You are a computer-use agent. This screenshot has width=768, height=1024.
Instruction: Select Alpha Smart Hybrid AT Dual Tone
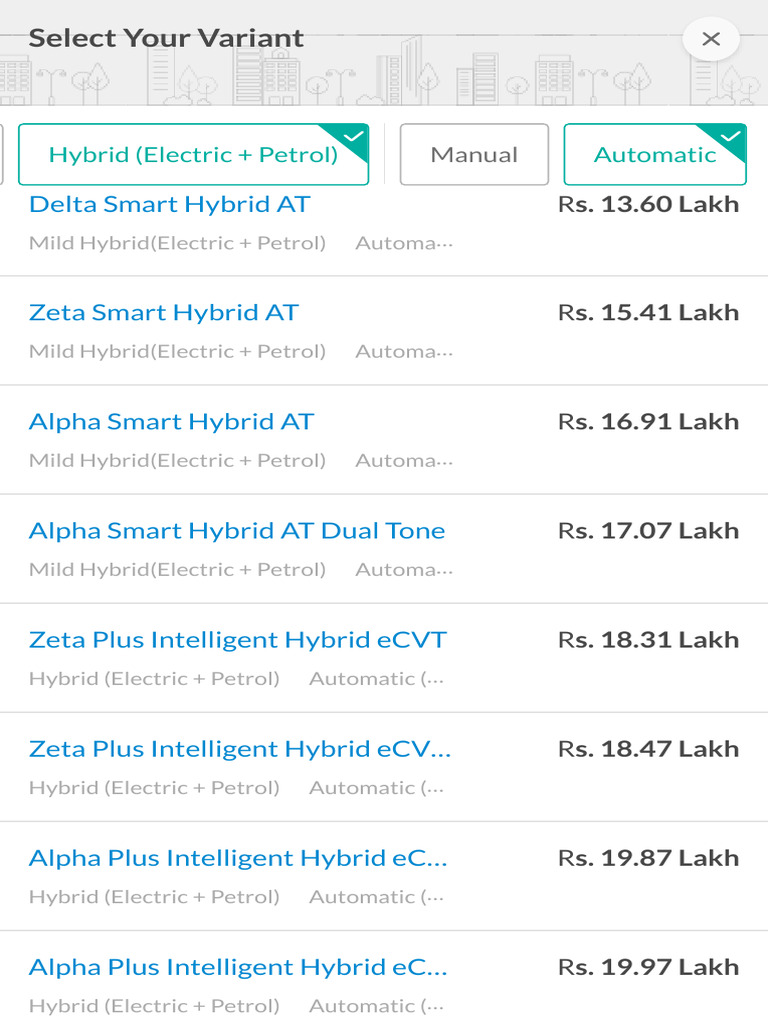coord(237,531)
